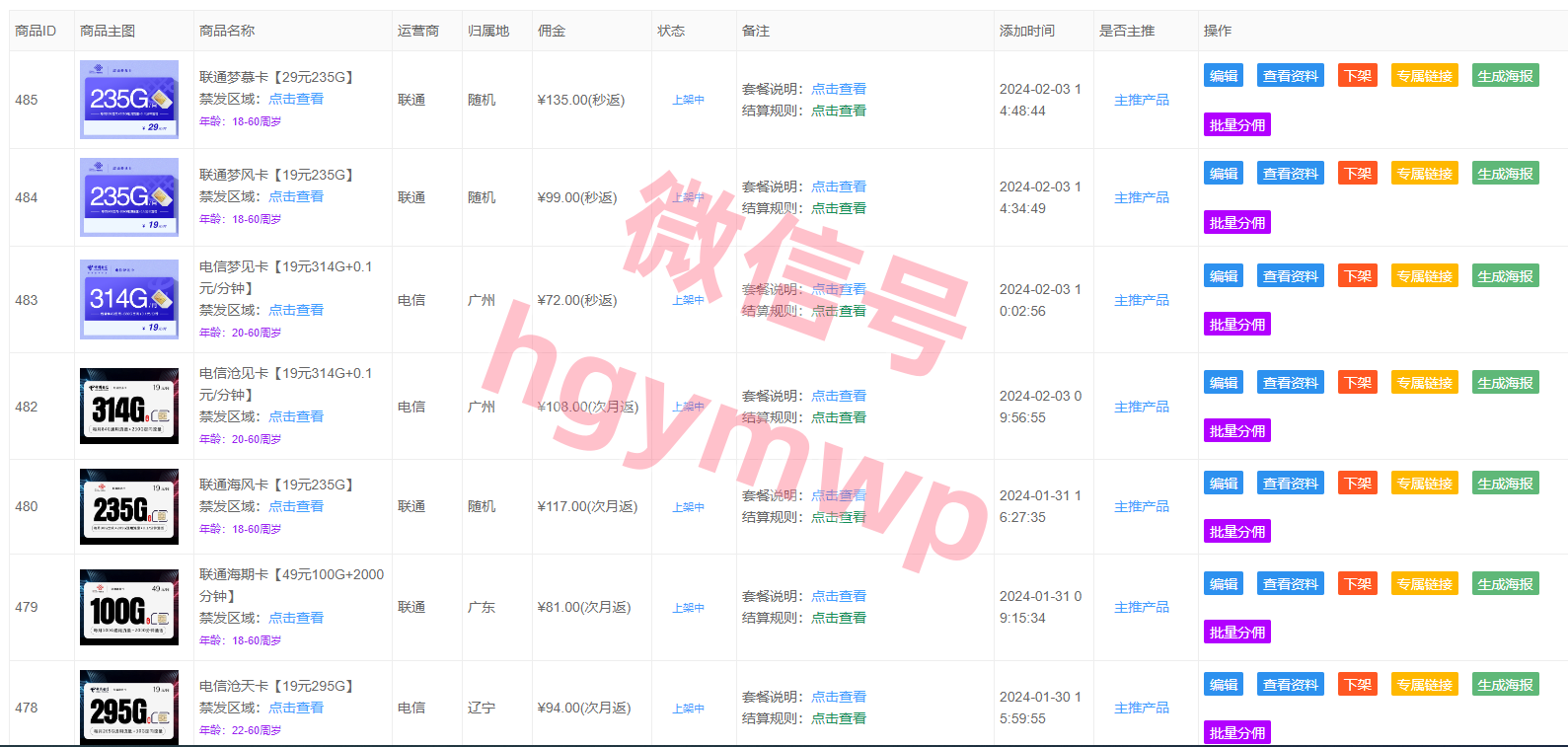The width and height of the screenshot is (1568, 747).
Task: Click 查看资料 for product 485
Action: click(x=1291, y=76)
